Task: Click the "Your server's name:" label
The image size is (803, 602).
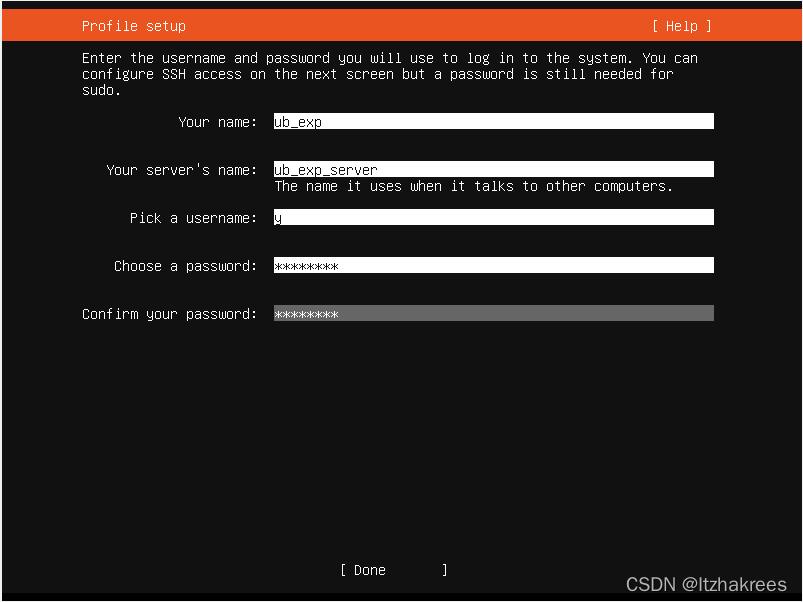Action: tap(182, 170)
